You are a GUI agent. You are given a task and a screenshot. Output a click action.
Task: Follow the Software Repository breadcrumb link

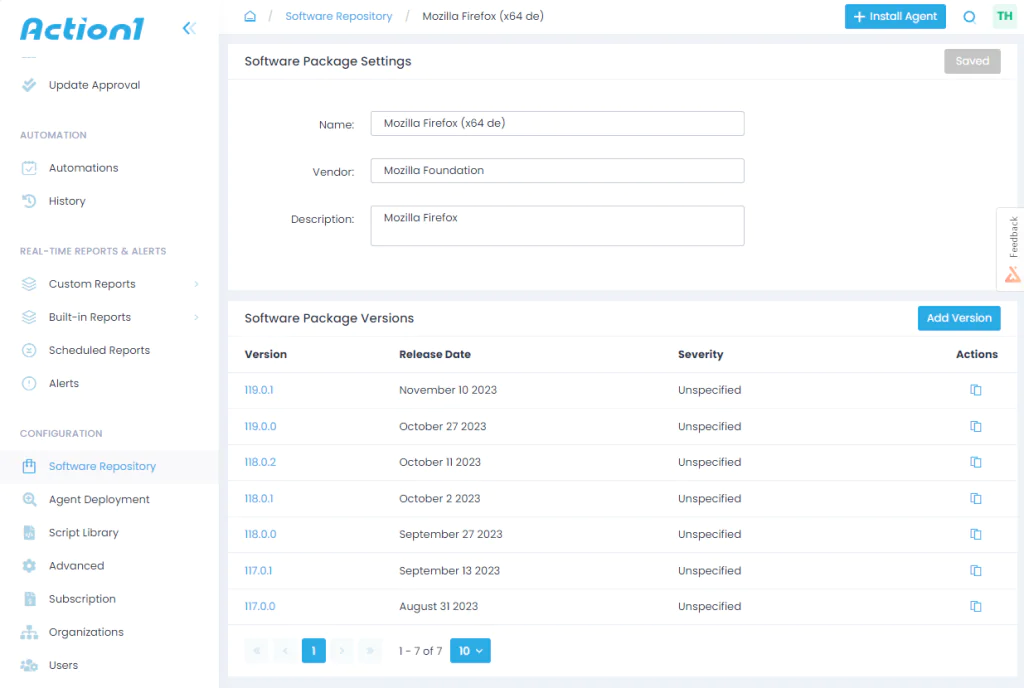click(339, 16)
